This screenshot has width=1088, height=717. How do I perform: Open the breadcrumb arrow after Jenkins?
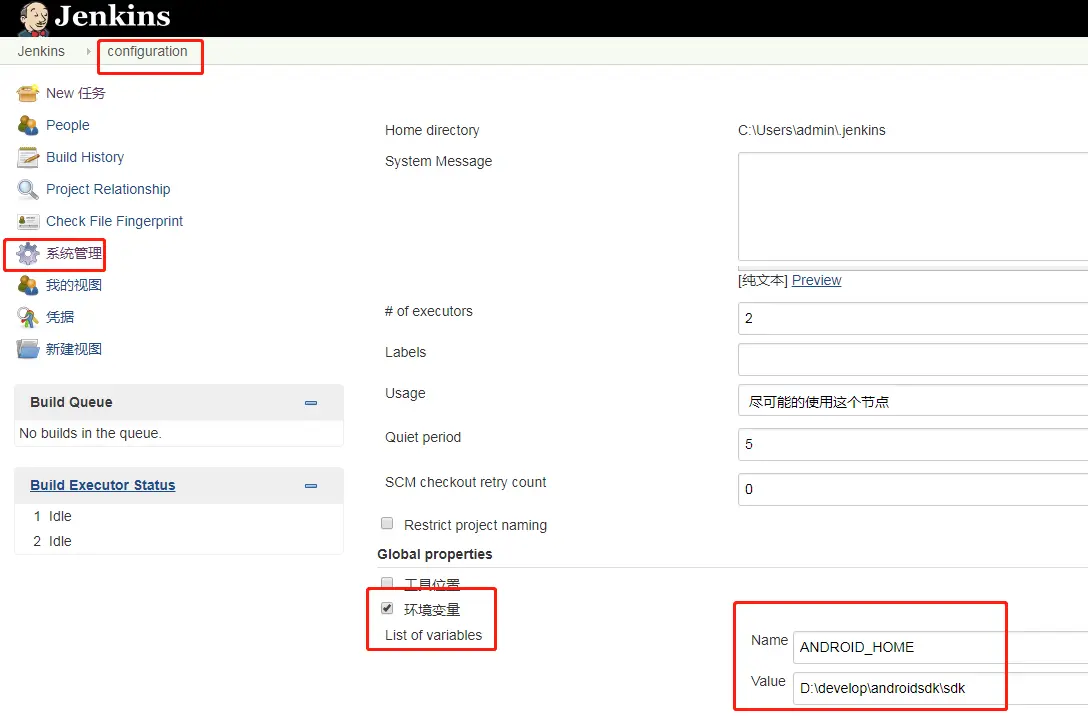click(88, 51)
